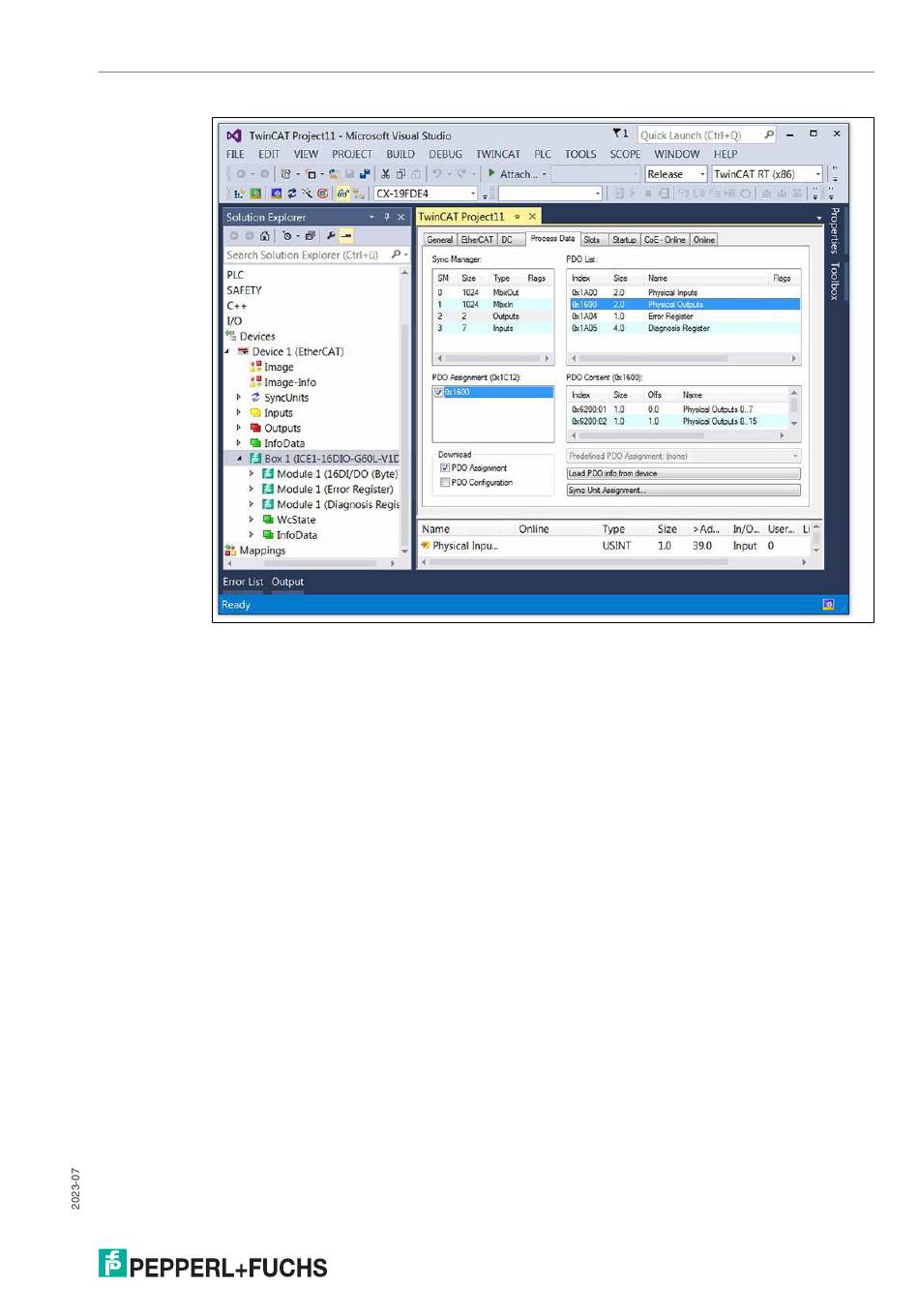Click the Device 1 EtherCAT node icon

(x=243, y=351)
